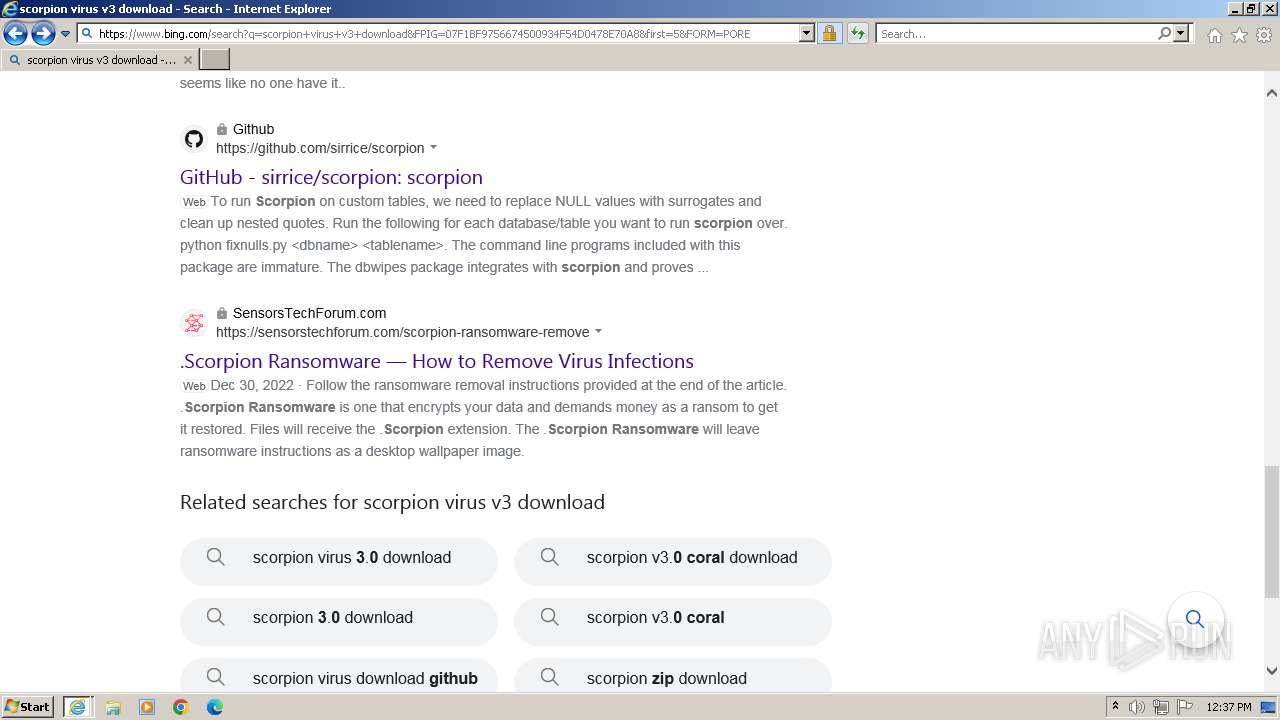Screen dimensions: 1280x720
Task: Open the volume speaker tray icon
Action: pos(1137,707)
